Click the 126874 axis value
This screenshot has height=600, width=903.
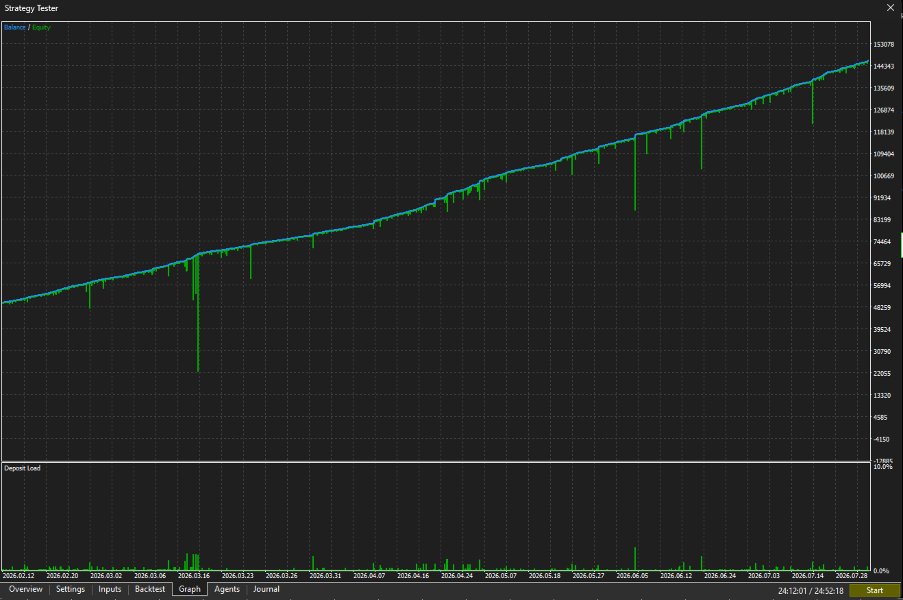tap(883, 110)
